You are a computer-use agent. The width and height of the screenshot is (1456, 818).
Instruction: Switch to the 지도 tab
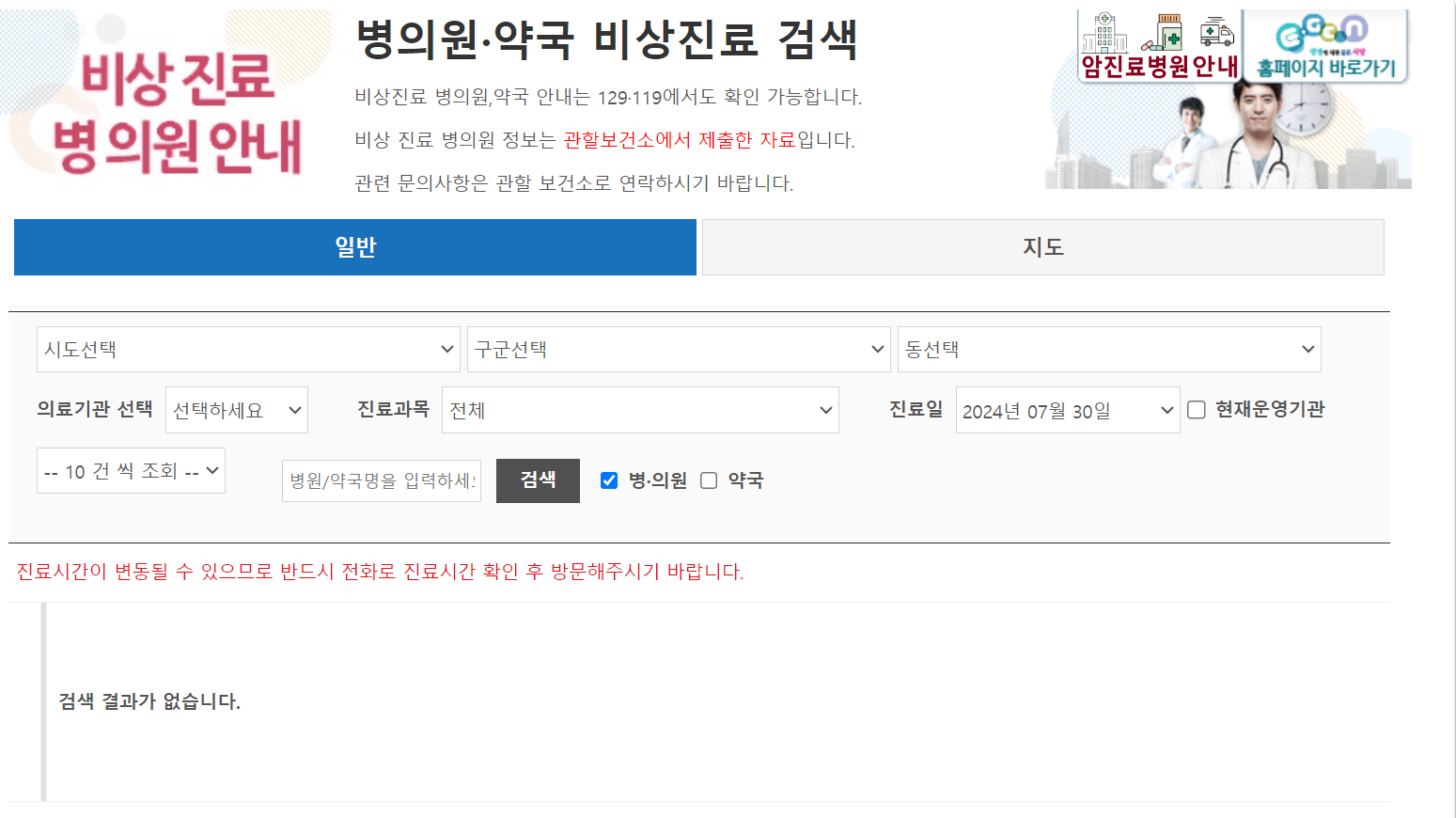tap(1041, 246)
